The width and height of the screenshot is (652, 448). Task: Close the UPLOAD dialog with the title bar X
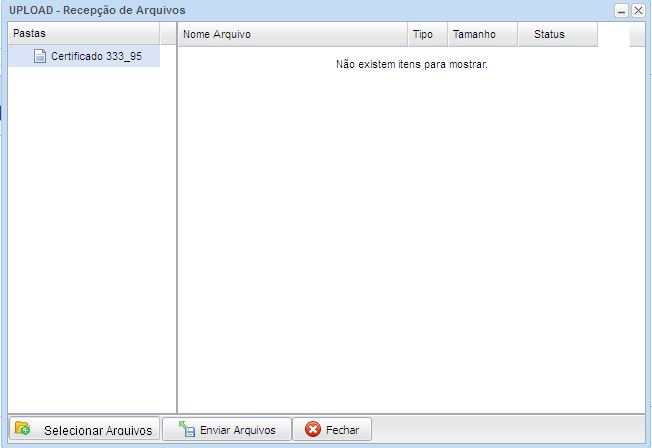coord(638,10)
